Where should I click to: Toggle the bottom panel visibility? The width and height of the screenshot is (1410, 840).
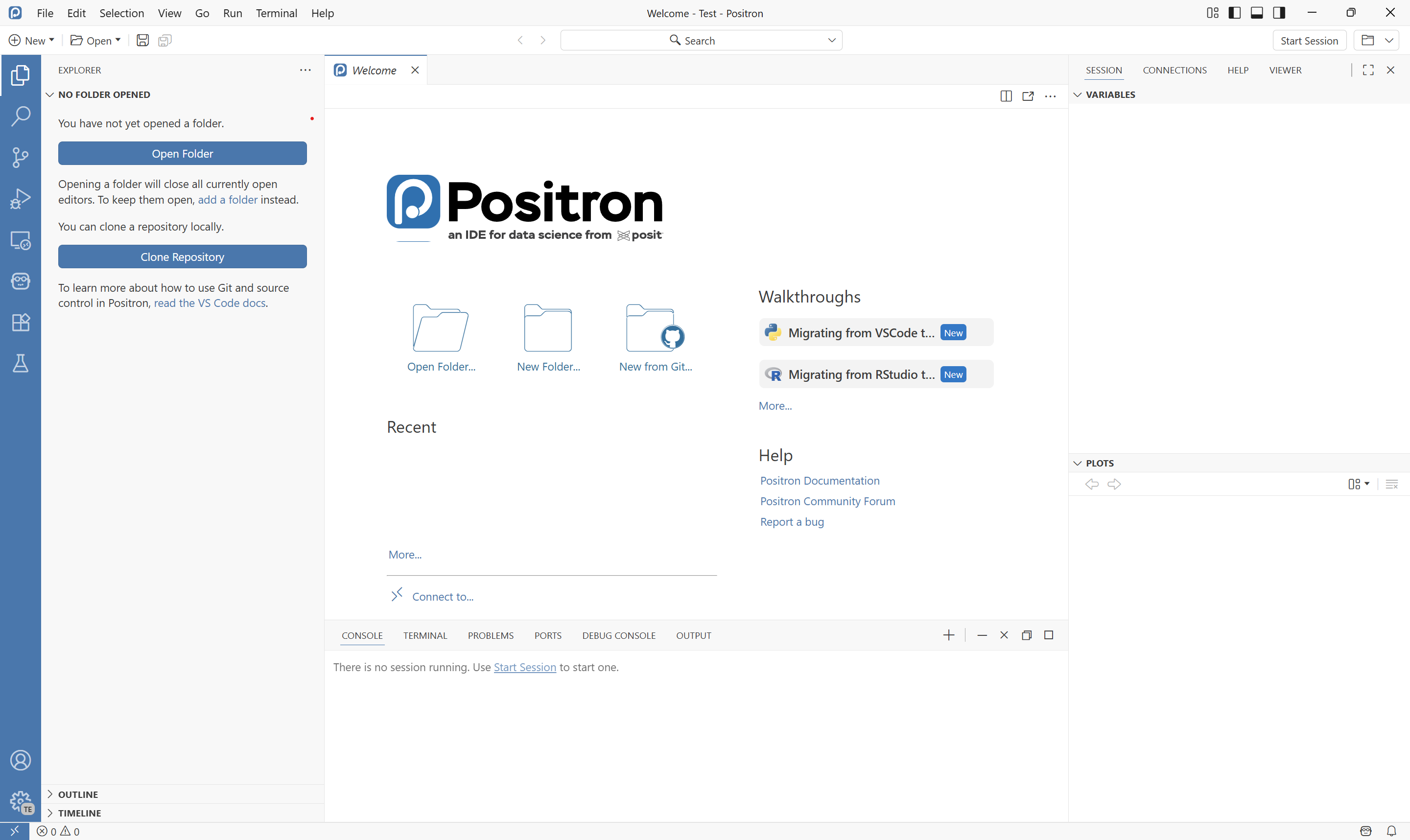tap(1257, 13)
